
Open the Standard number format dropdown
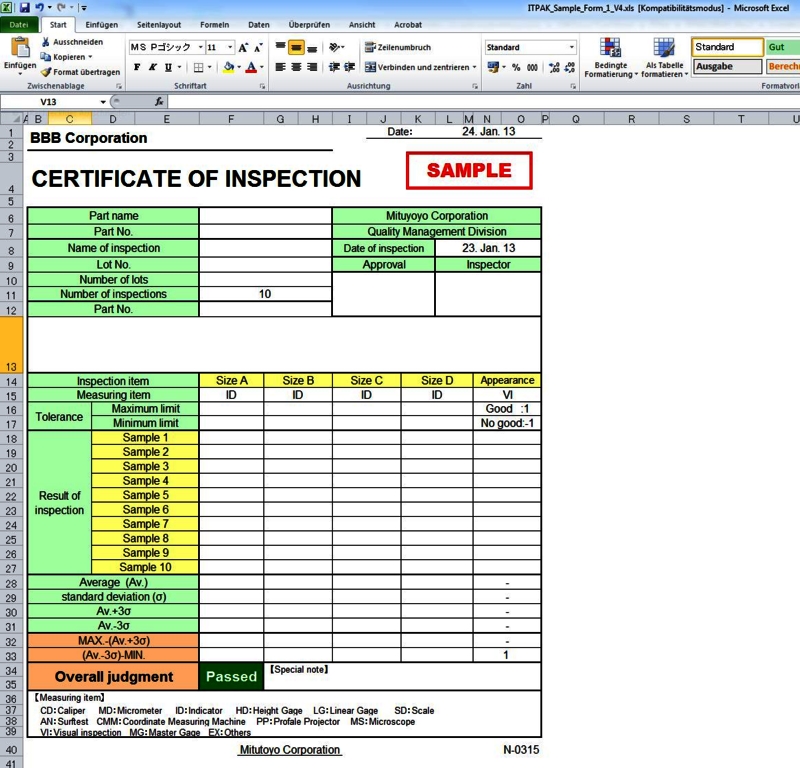pos(572,47)
